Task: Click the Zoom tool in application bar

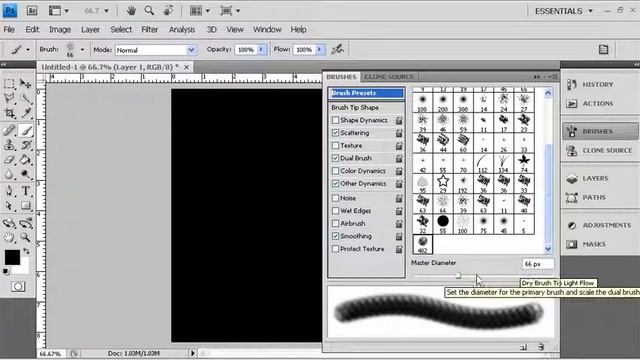Action: tap(149, 11)
